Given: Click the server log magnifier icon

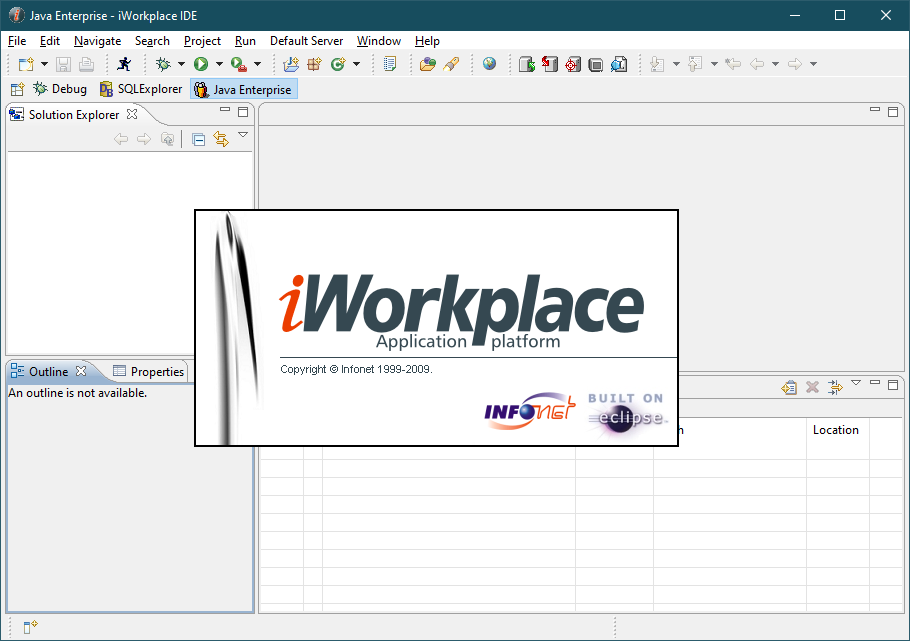Looking at the screenshot, I should pos(619,64).
